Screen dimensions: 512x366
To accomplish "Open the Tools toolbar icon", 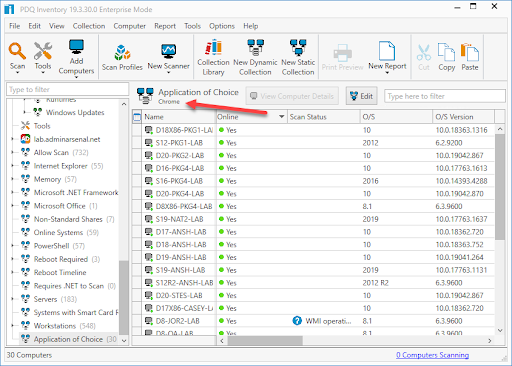I will pyautogui.click(x=43, y=51).
